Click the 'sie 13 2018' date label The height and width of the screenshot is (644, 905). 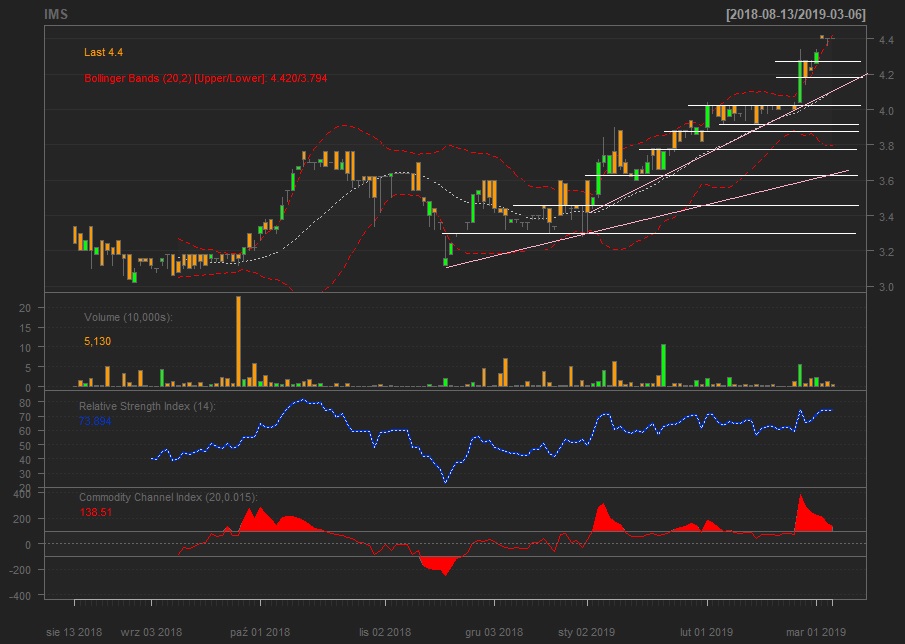coord(74,632)
